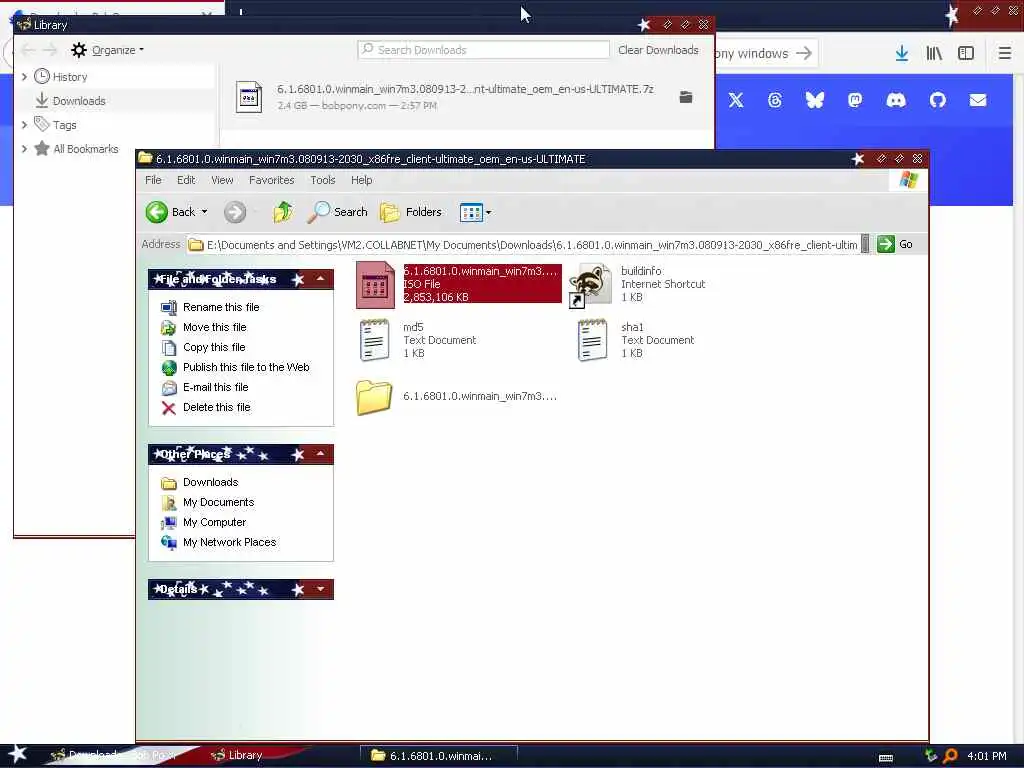Open Firefox downloads arrow icon
The height and width of the screenshot is (768, 1024).
(x=902, y=54)
